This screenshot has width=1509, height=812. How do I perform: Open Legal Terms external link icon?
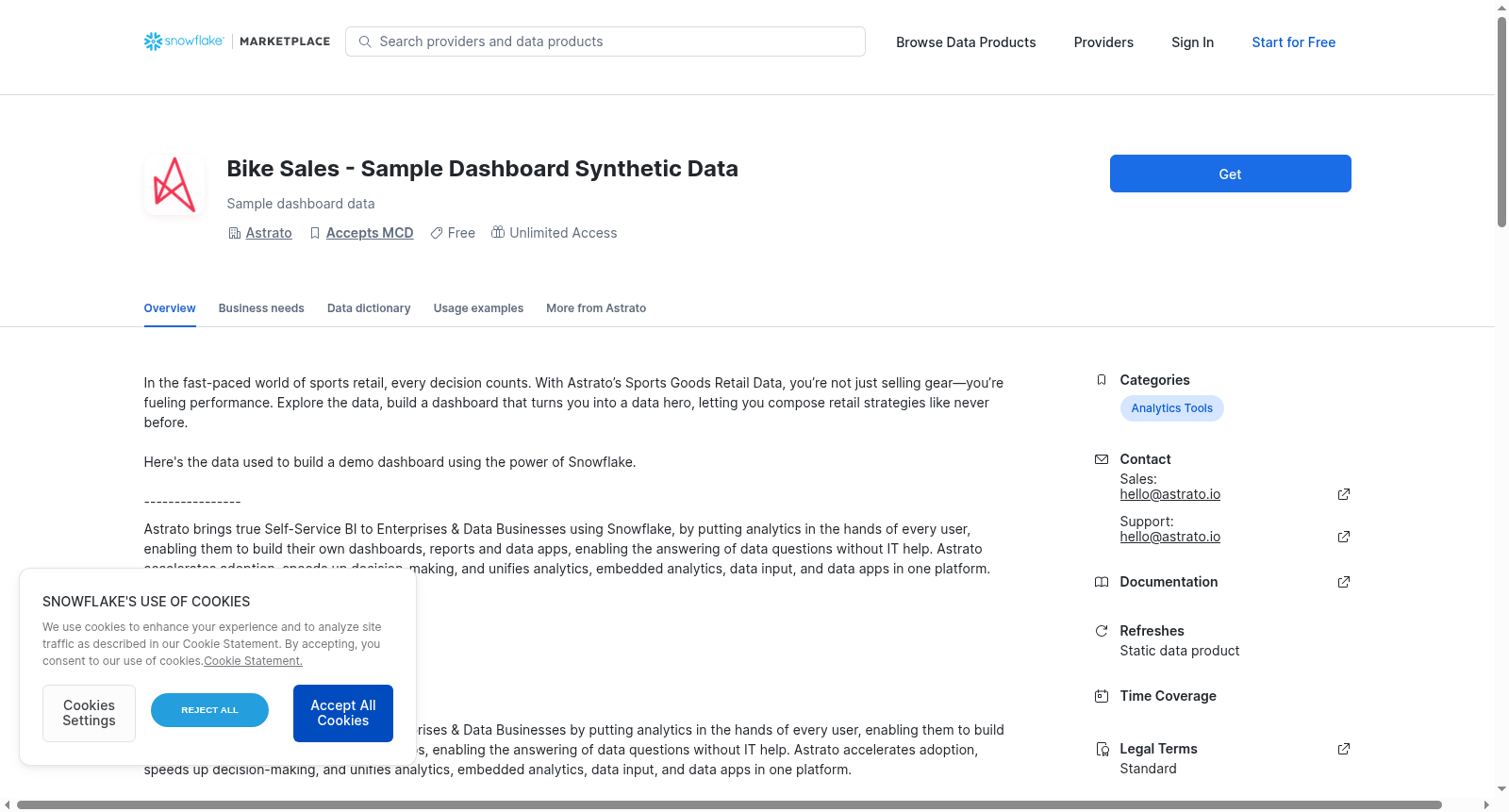point(1344,749)
